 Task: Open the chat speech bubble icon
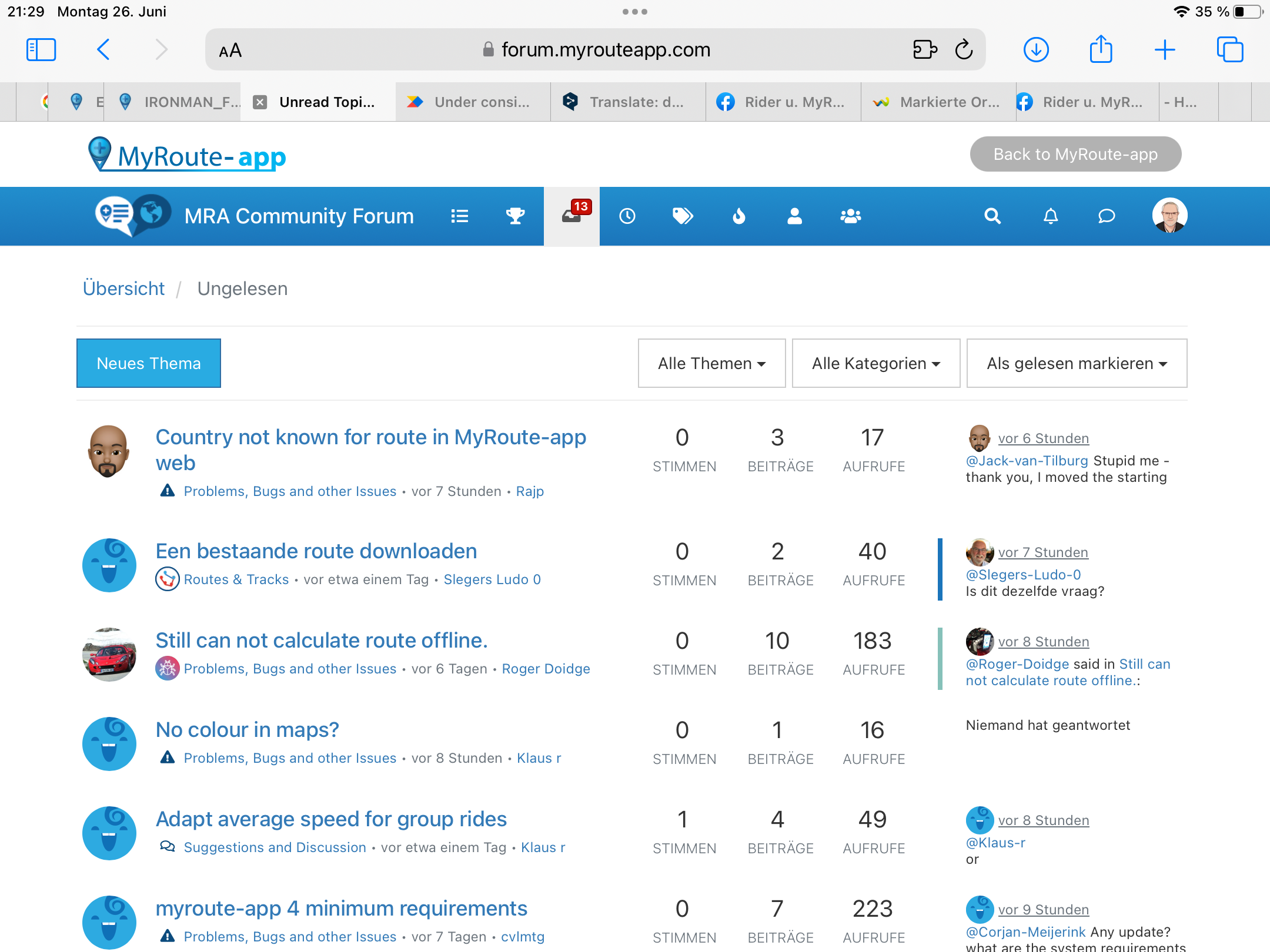coord(1107,216)
